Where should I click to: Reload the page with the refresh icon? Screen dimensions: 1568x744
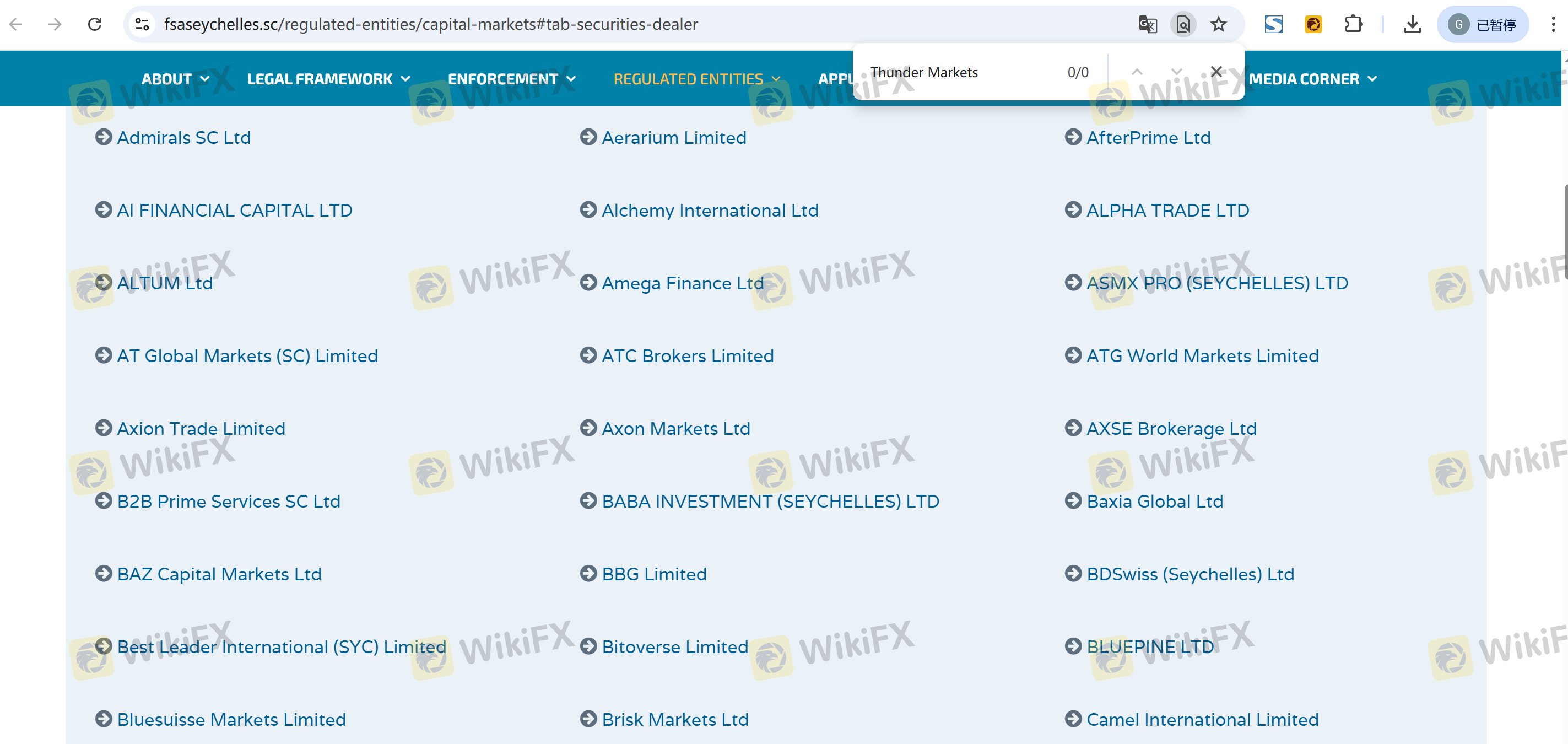click(94, 24)
